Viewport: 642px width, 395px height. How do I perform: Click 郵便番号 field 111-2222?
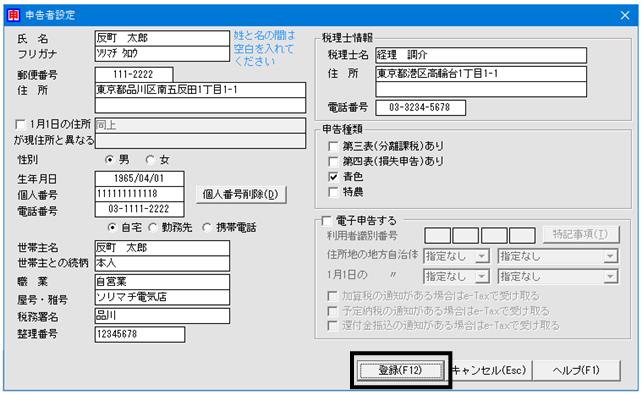[x=134, y=74]
